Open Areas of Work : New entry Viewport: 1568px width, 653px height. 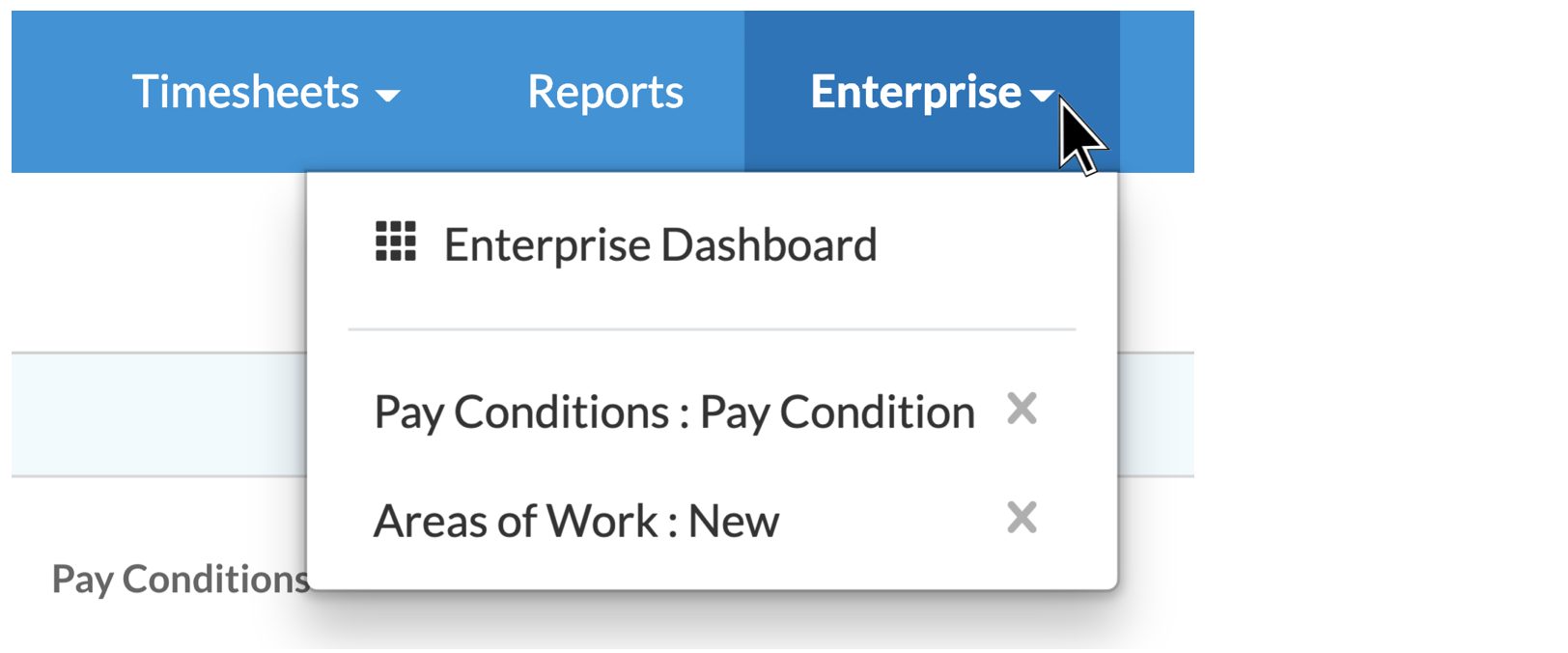point(575,520)
